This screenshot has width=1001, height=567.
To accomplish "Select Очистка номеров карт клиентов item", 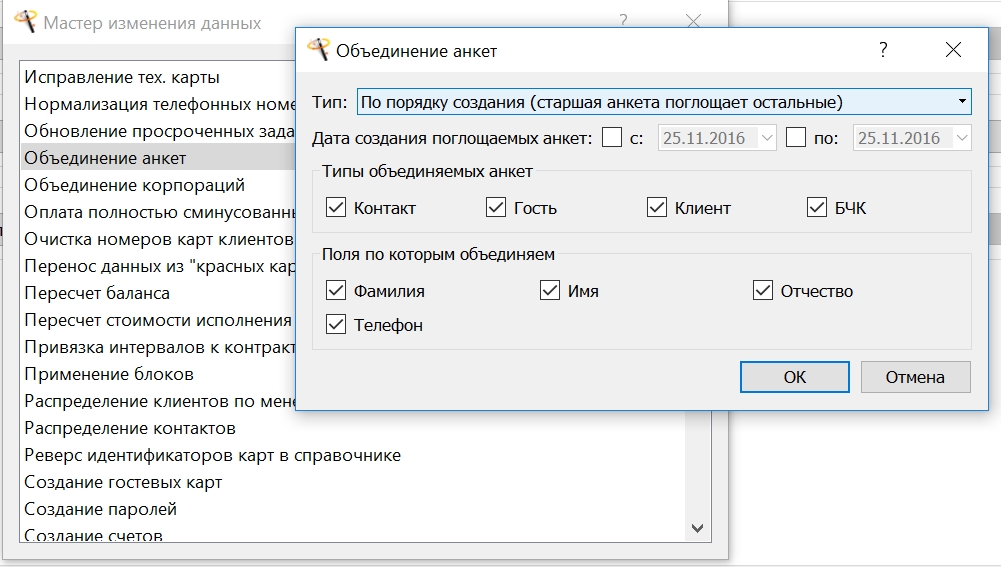I will click(158, 239).
